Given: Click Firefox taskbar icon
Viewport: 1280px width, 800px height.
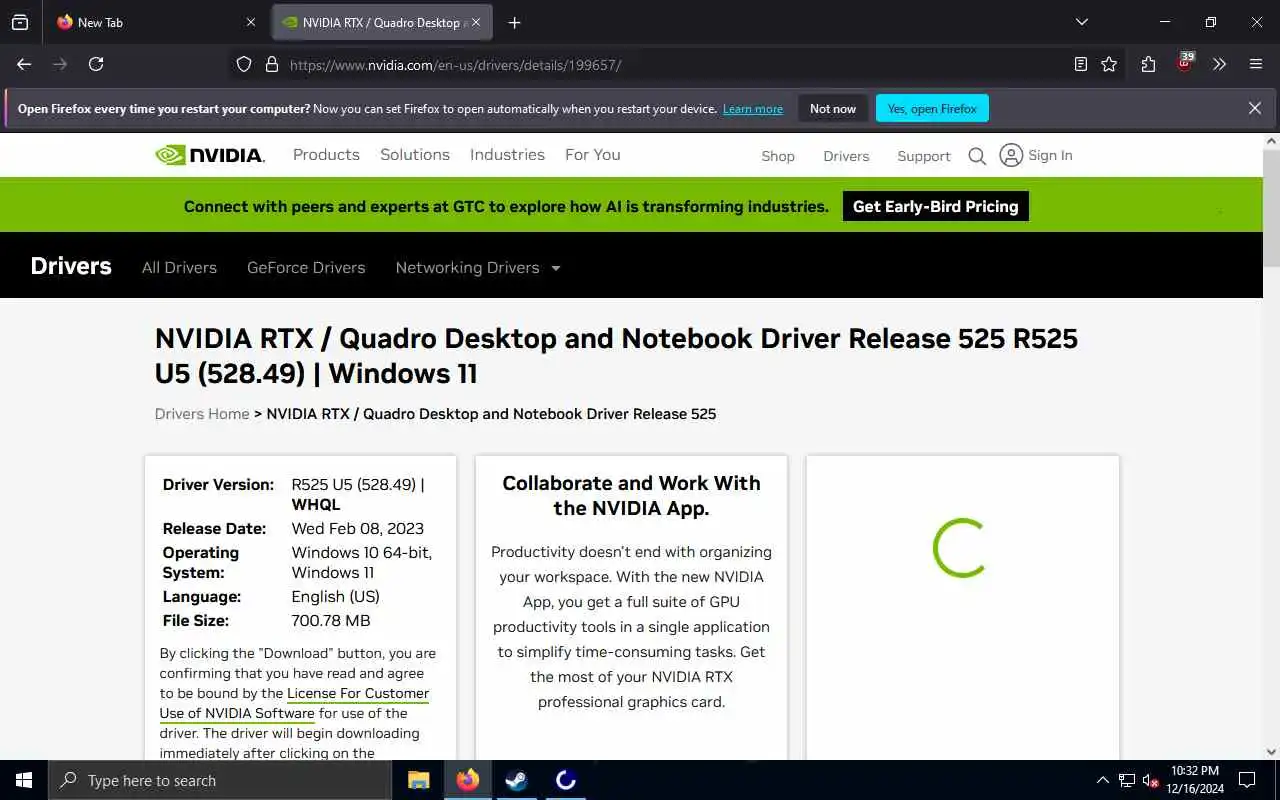Looking at the screenshot, I should [467, 780].
